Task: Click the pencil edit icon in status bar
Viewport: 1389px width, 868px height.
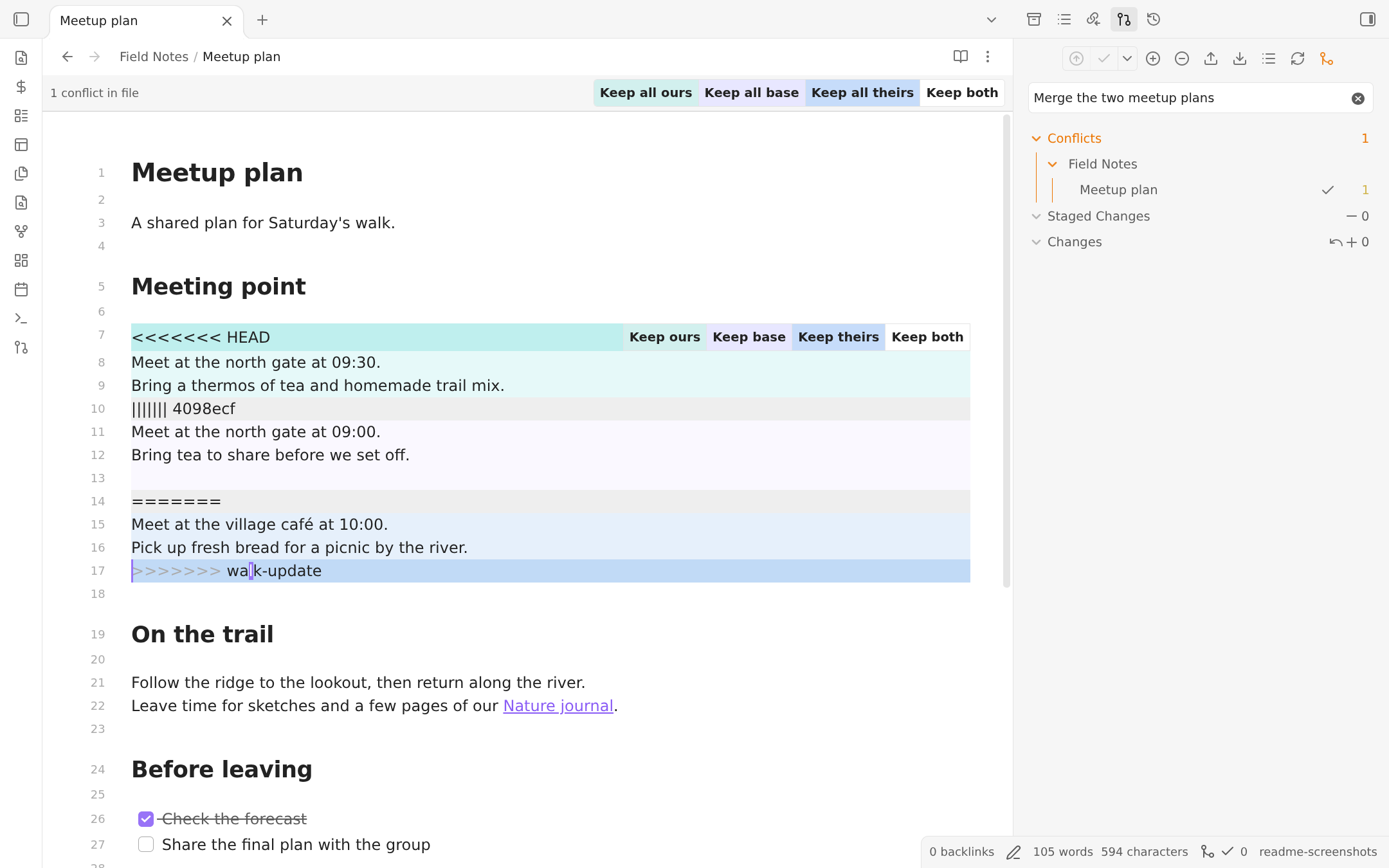Action: [x=1013, y=852]
